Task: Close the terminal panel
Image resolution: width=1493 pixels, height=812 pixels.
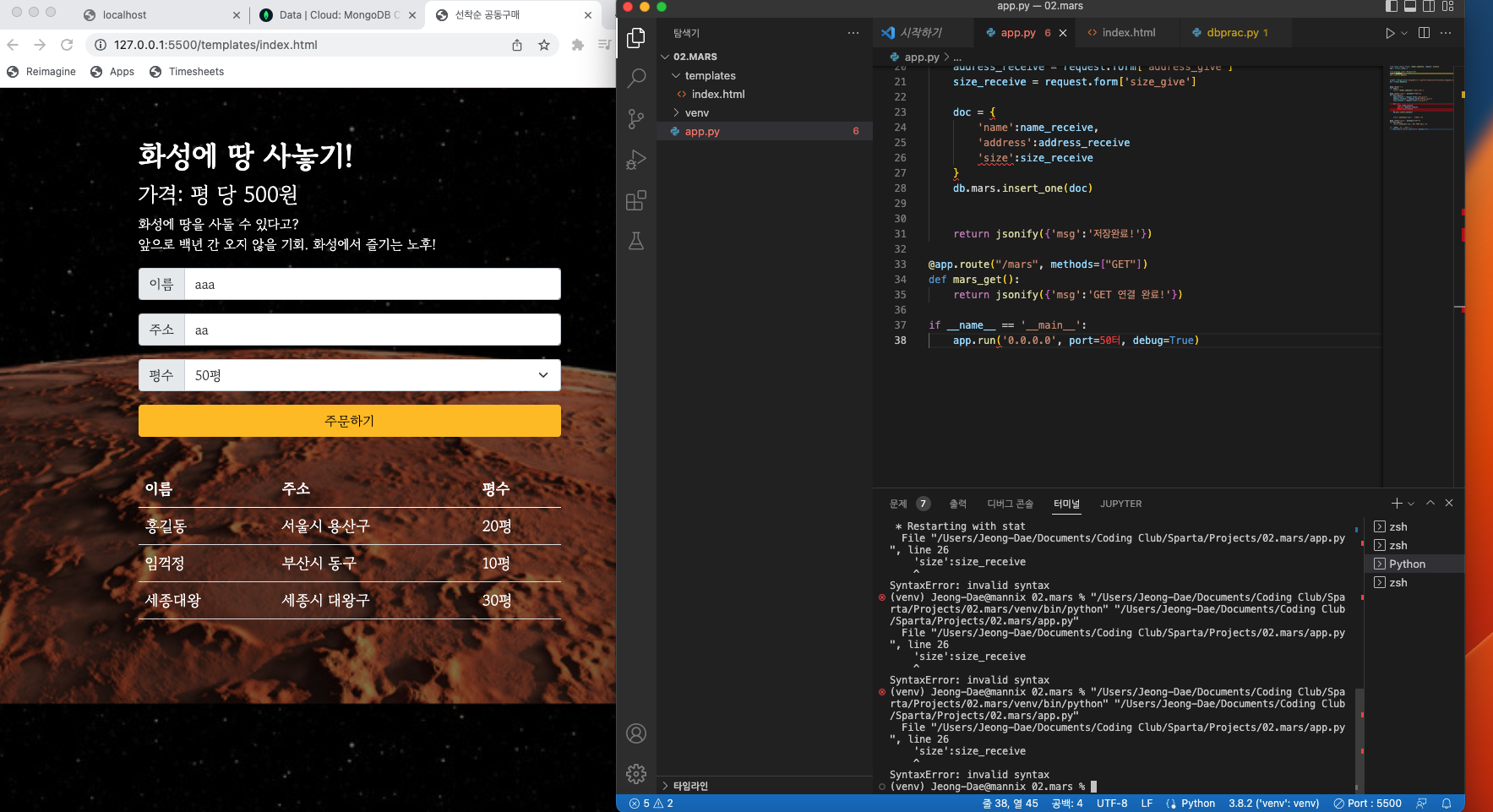Action: [x=1449, y=503]
